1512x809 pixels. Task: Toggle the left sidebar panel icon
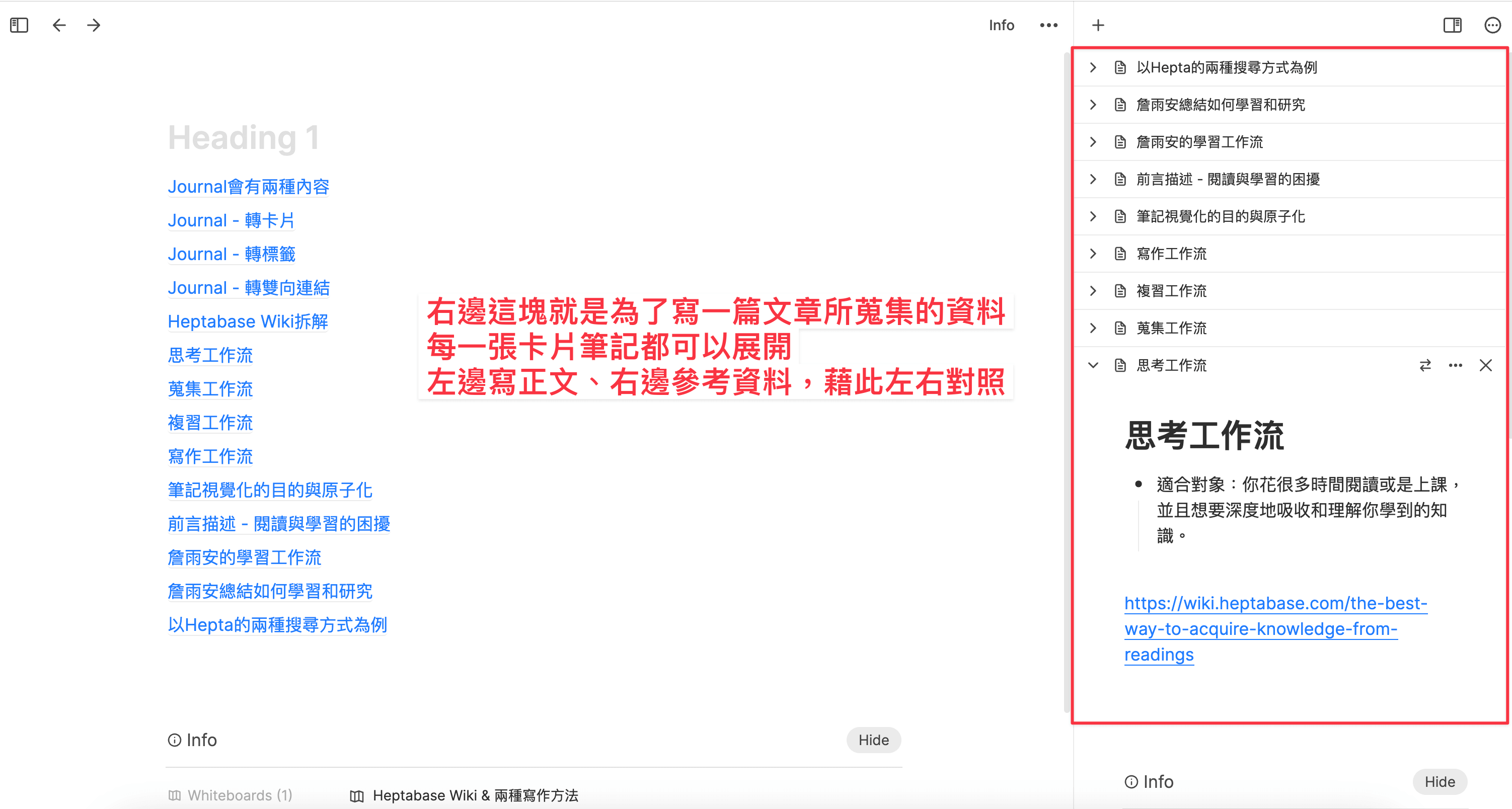click(x=19, y=25)
